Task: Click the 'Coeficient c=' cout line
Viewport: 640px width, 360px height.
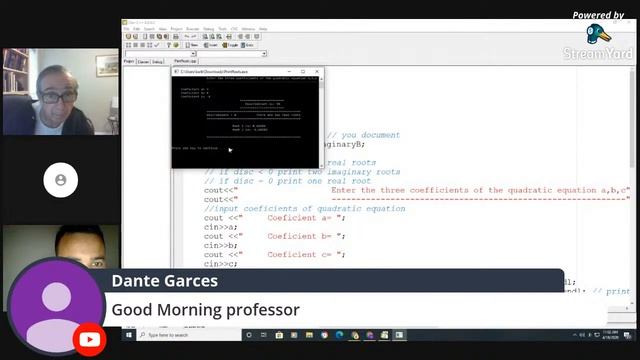Action: 275,254
